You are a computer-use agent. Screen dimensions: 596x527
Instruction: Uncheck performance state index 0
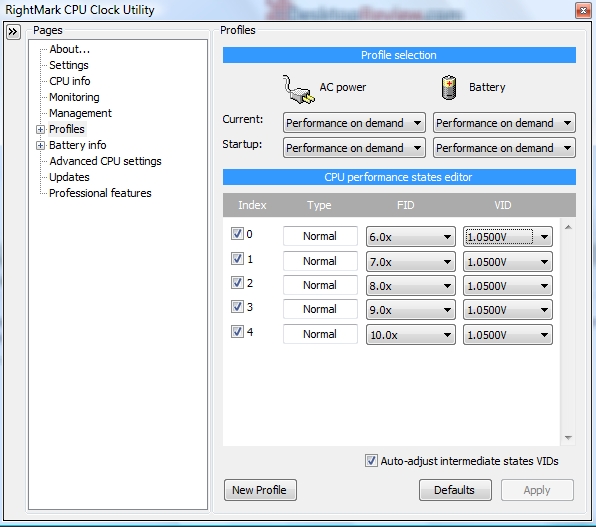(237, 233)
